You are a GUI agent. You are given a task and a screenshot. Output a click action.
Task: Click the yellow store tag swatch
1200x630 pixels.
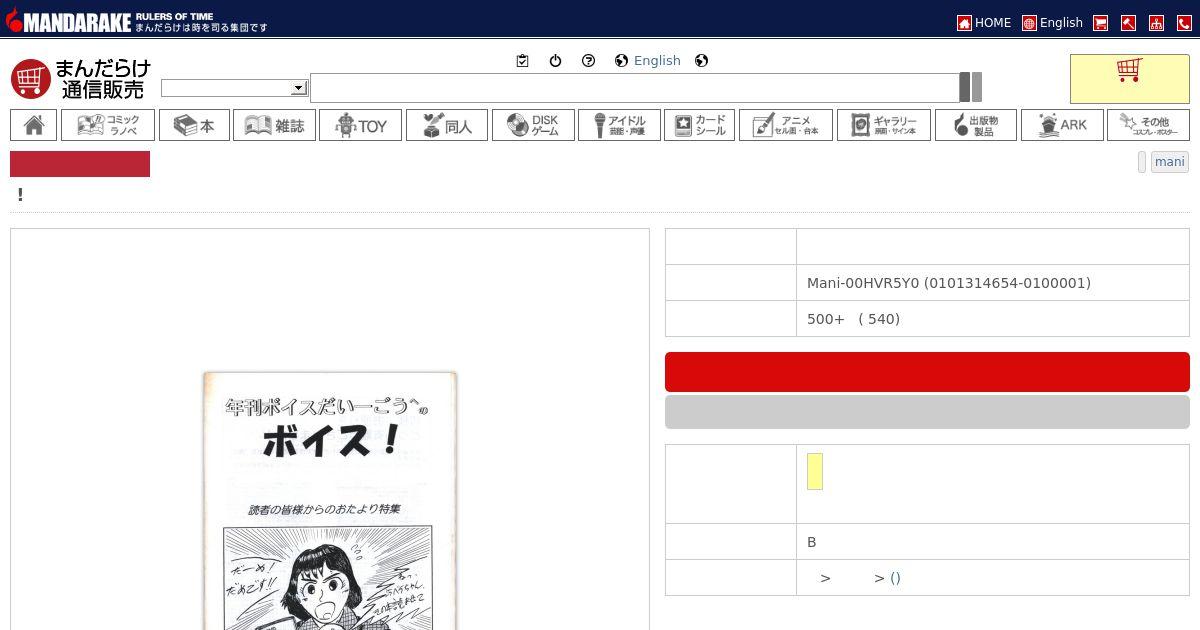pos(815,472)
